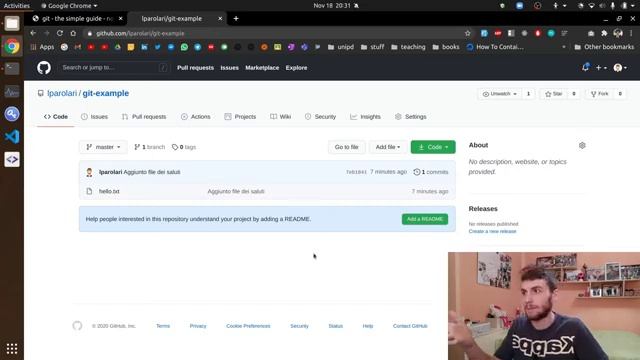Open commit message in hello.txt row

click(x=236, y=191)
